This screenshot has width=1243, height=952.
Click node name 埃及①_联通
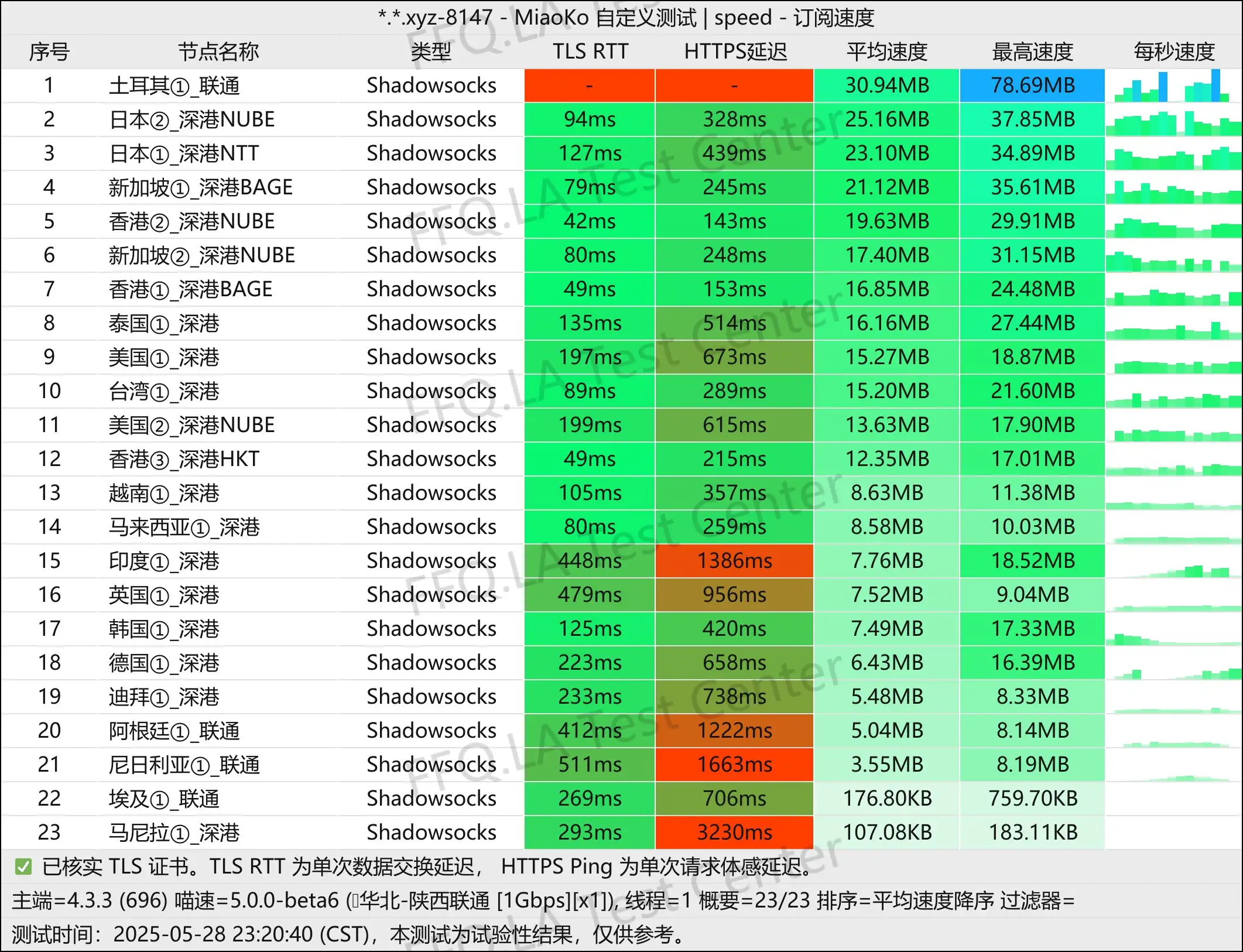(164, 799)
